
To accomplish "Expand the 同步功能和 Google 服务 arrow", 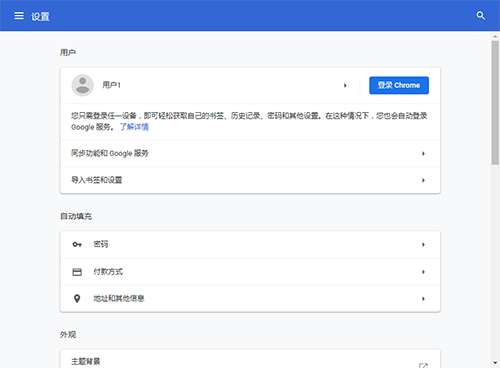I will (423, 154).
